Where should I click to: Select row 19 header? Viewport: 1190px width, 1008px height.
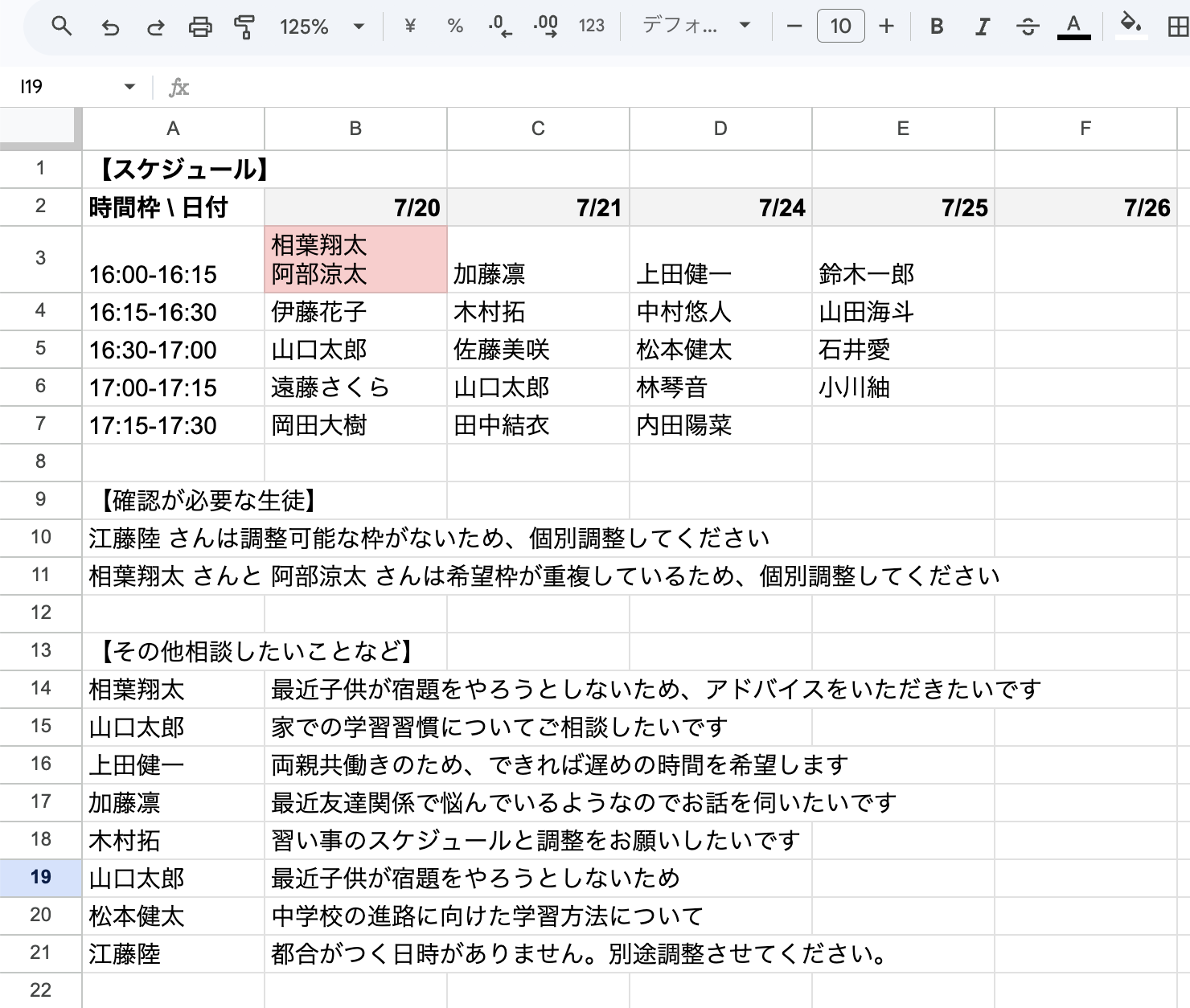[41, 877]
